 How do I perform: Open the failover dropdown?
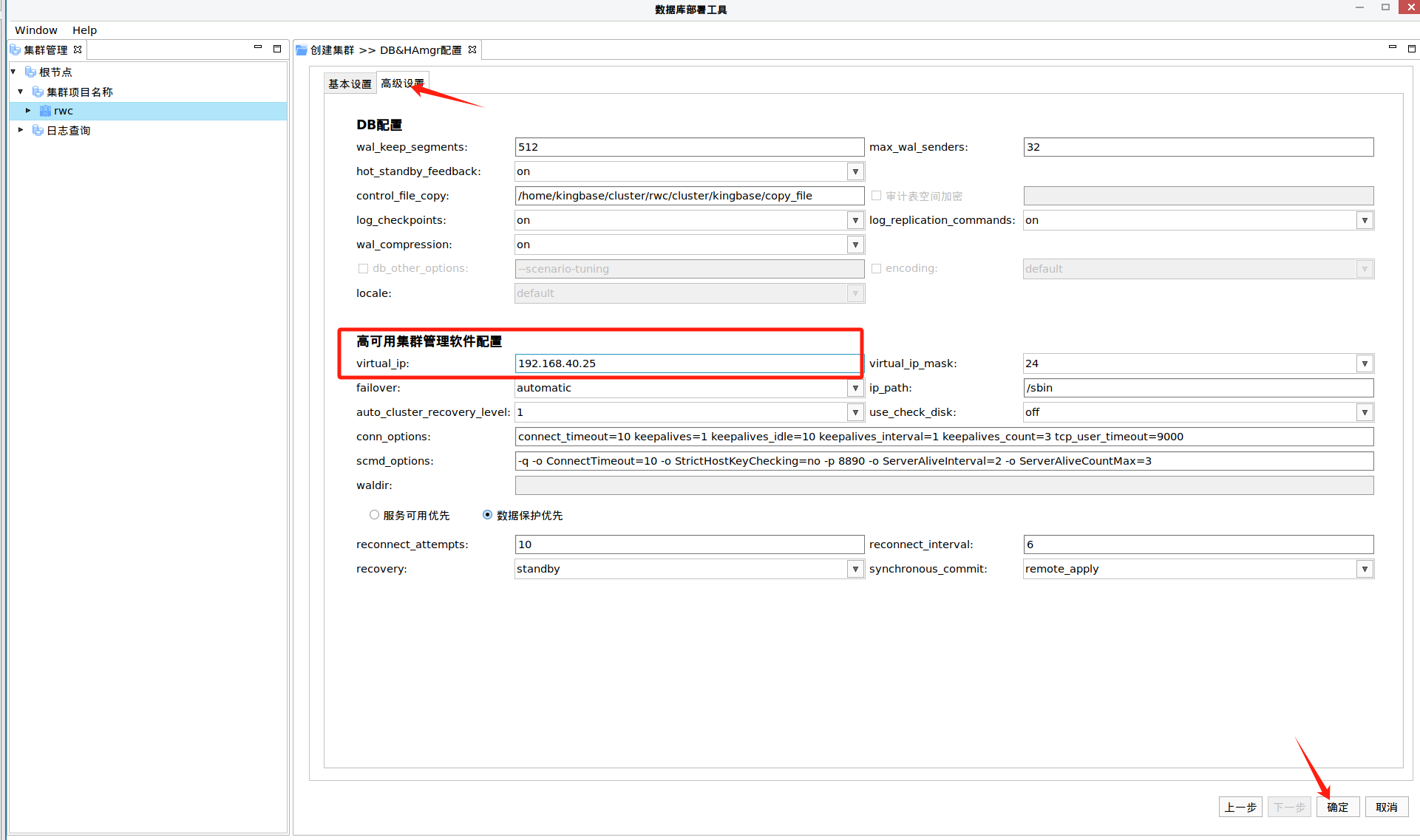855,388
